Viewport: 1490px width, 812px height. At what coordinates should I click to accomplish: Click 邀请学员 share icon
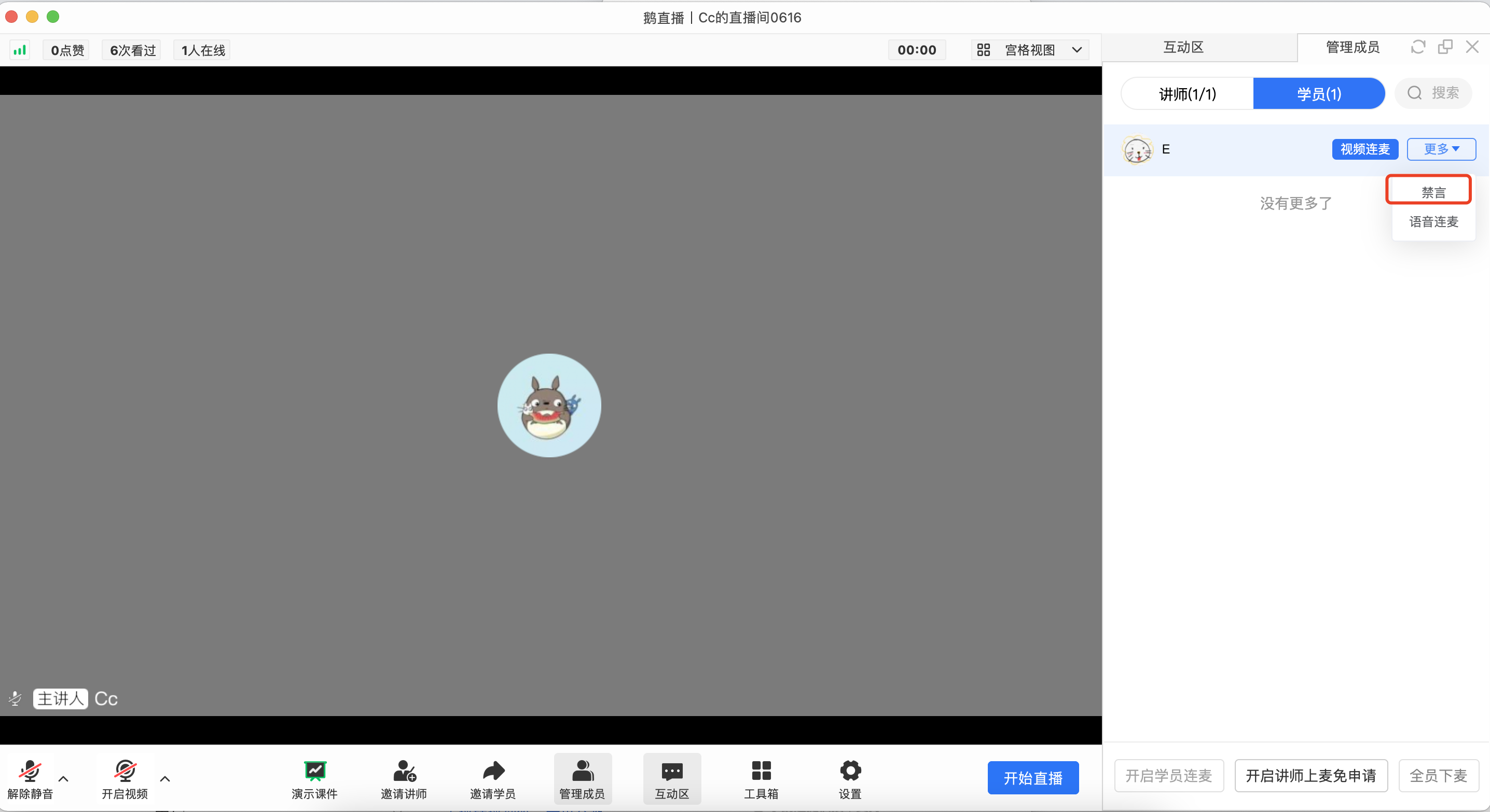(x=493, y=778)
